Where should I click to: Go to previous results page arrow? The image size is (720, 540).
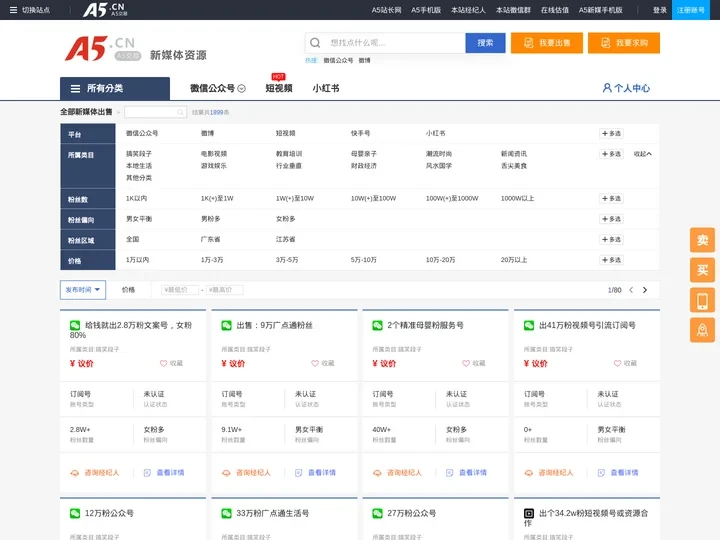click(x=631, y=290)
